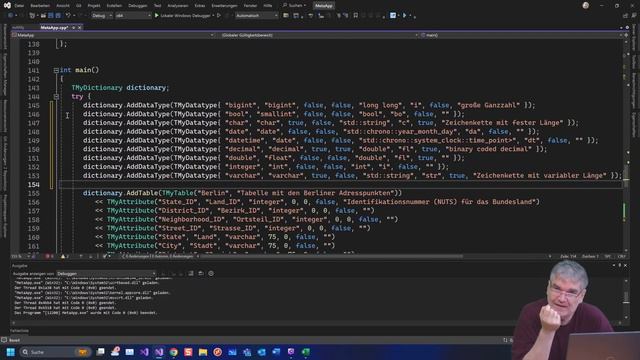
Task: Click the Bereit status icon in the status bar
Action: click(x=4, y=340)
